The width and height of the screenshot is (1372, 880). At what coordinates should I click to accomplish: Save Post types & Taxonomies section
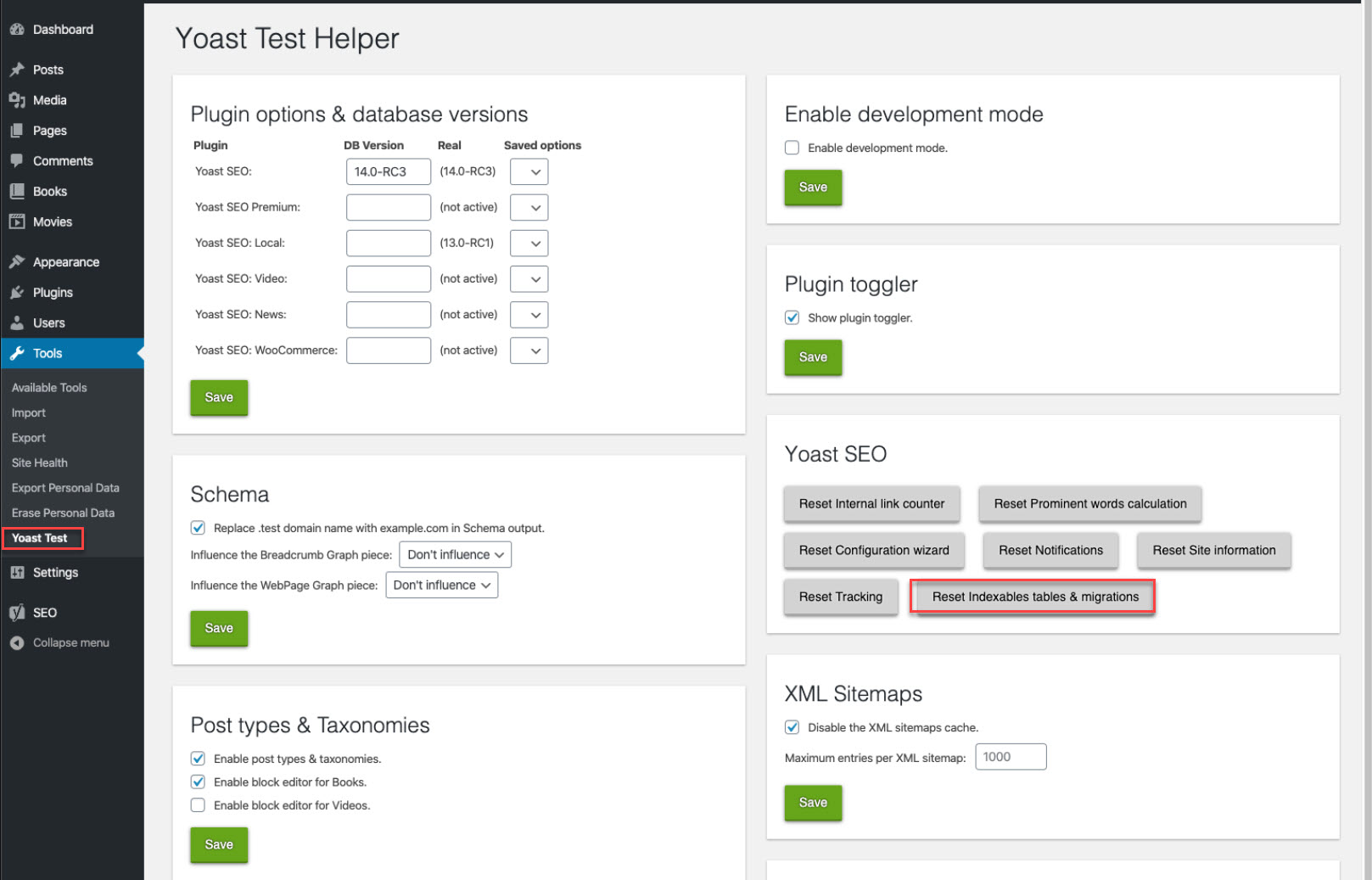coord(219,845)
